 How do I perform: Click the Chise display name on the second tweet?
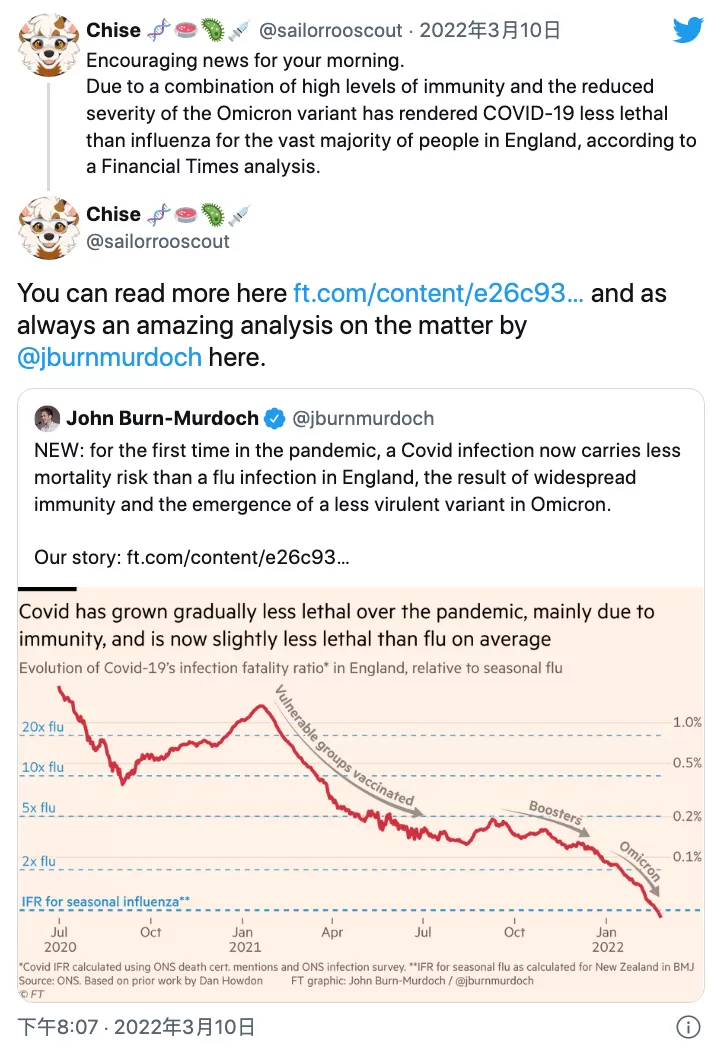(x=114, y=214)
